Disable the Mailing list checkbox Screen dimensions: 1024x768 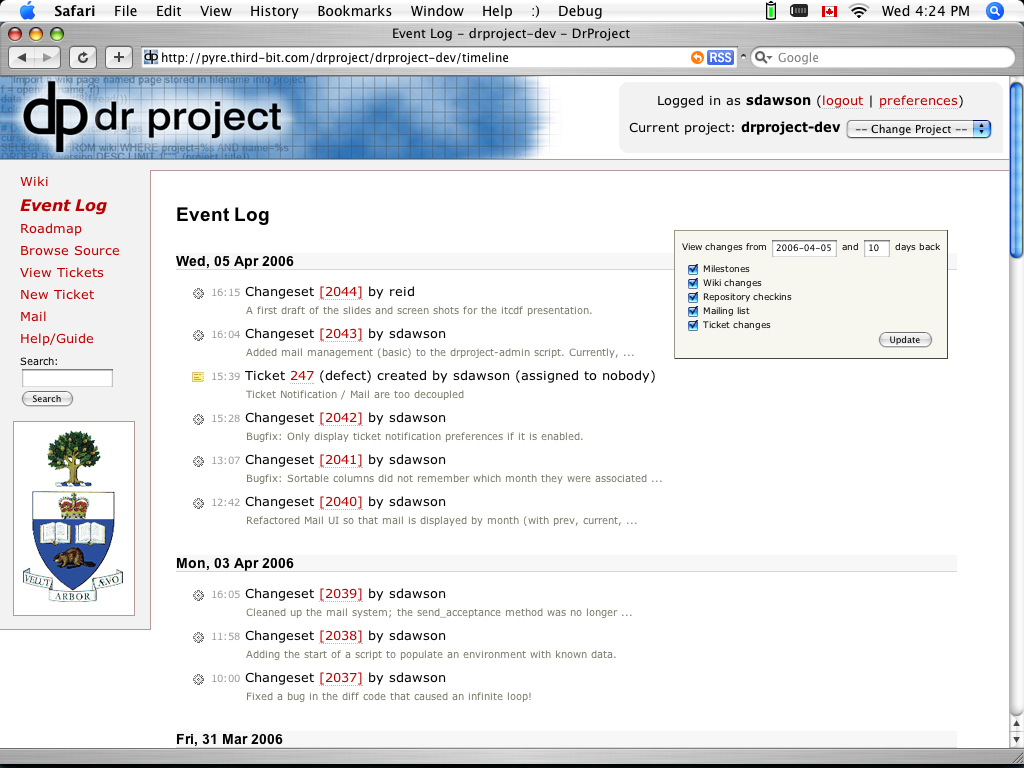693,311
